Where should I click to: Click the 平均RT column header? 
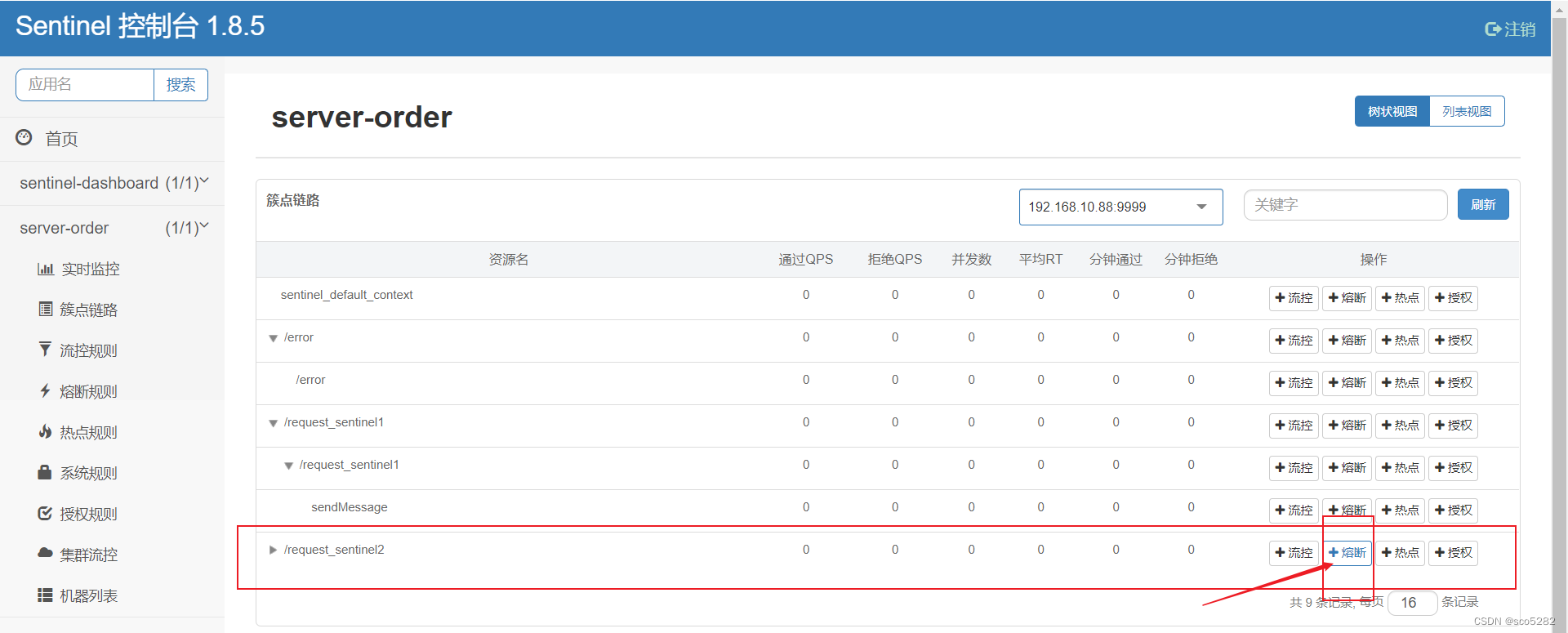(x=1040, y=259)
